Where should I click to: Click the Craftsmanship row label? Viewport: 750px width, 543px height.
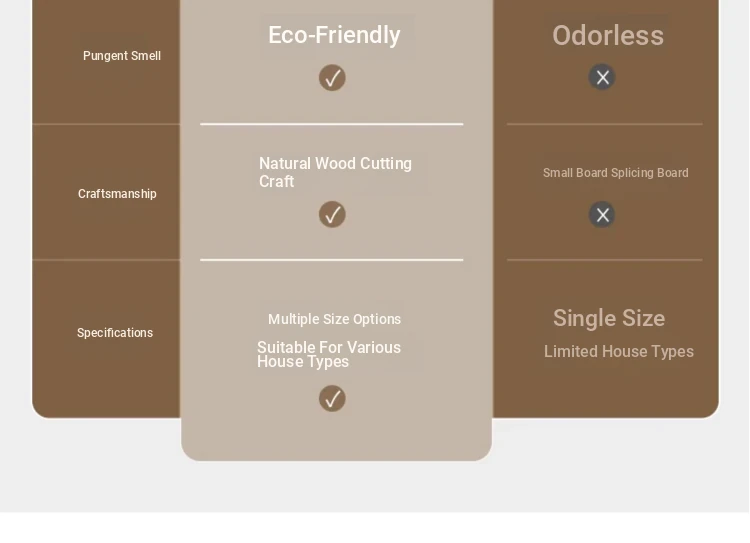(x=117, y=194)
